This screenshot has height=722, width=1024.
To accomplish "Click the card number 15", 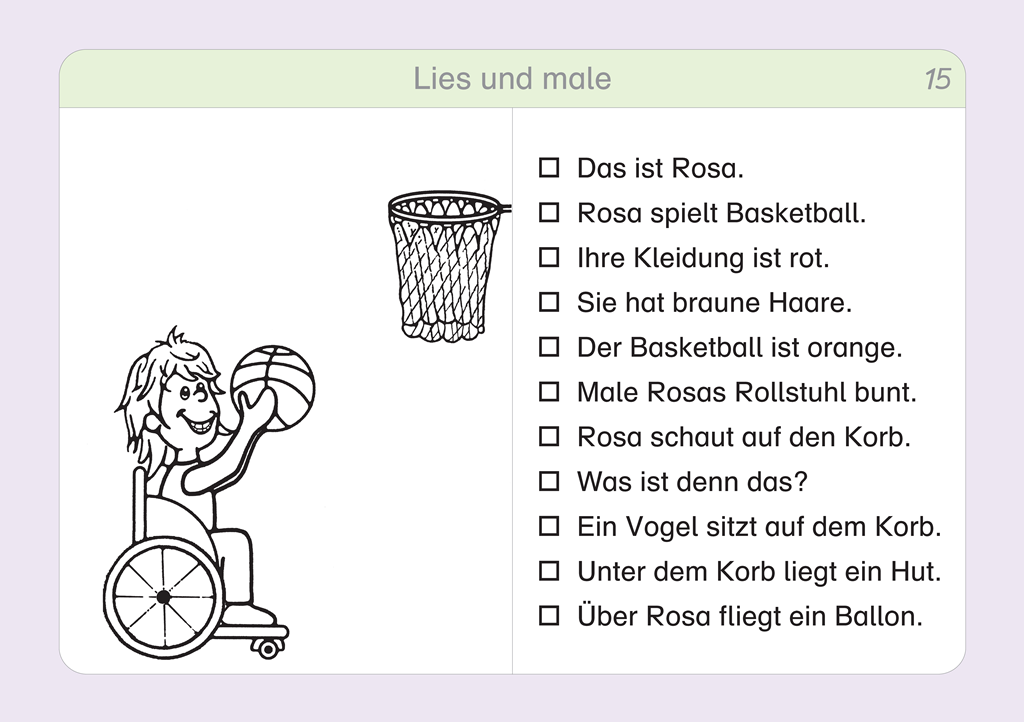I will tap(937, 79).
